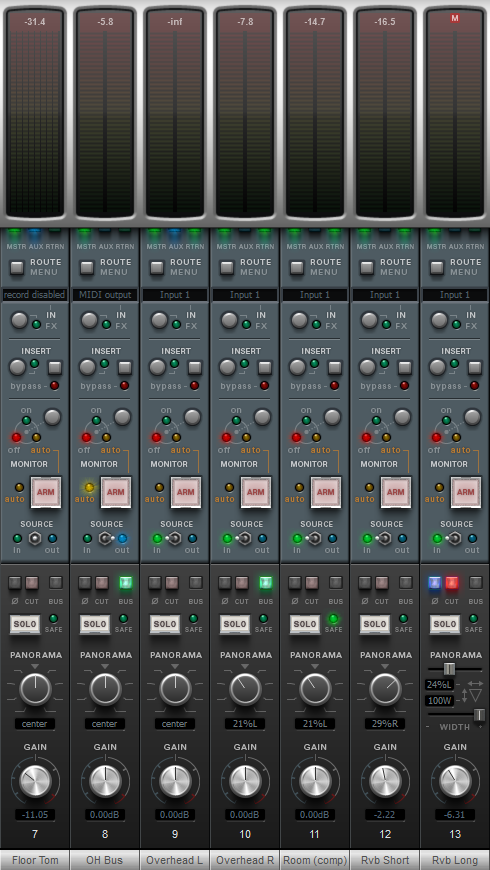This screenshot has width=490, height=870.
Task: Click the 24%L pan value field on Rvb Long
Action: 440,685
